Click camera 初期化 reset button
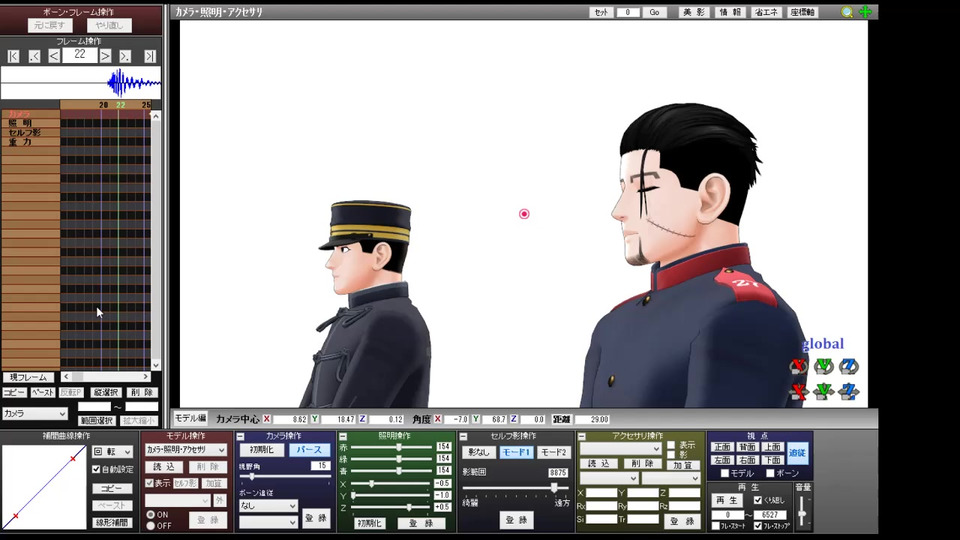Image resolution: width=960 pixels, height=540 pixels. click(261, 450)
